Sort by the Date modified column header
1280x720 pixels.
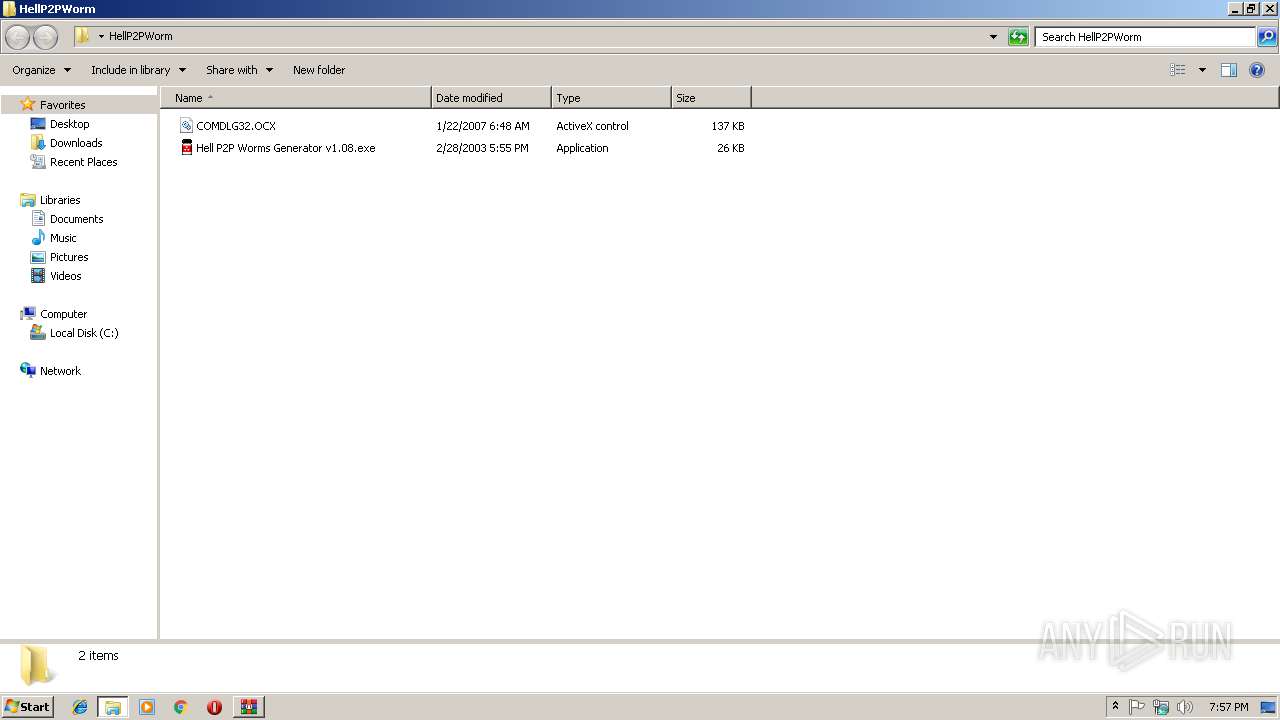(x=491, y=98)
